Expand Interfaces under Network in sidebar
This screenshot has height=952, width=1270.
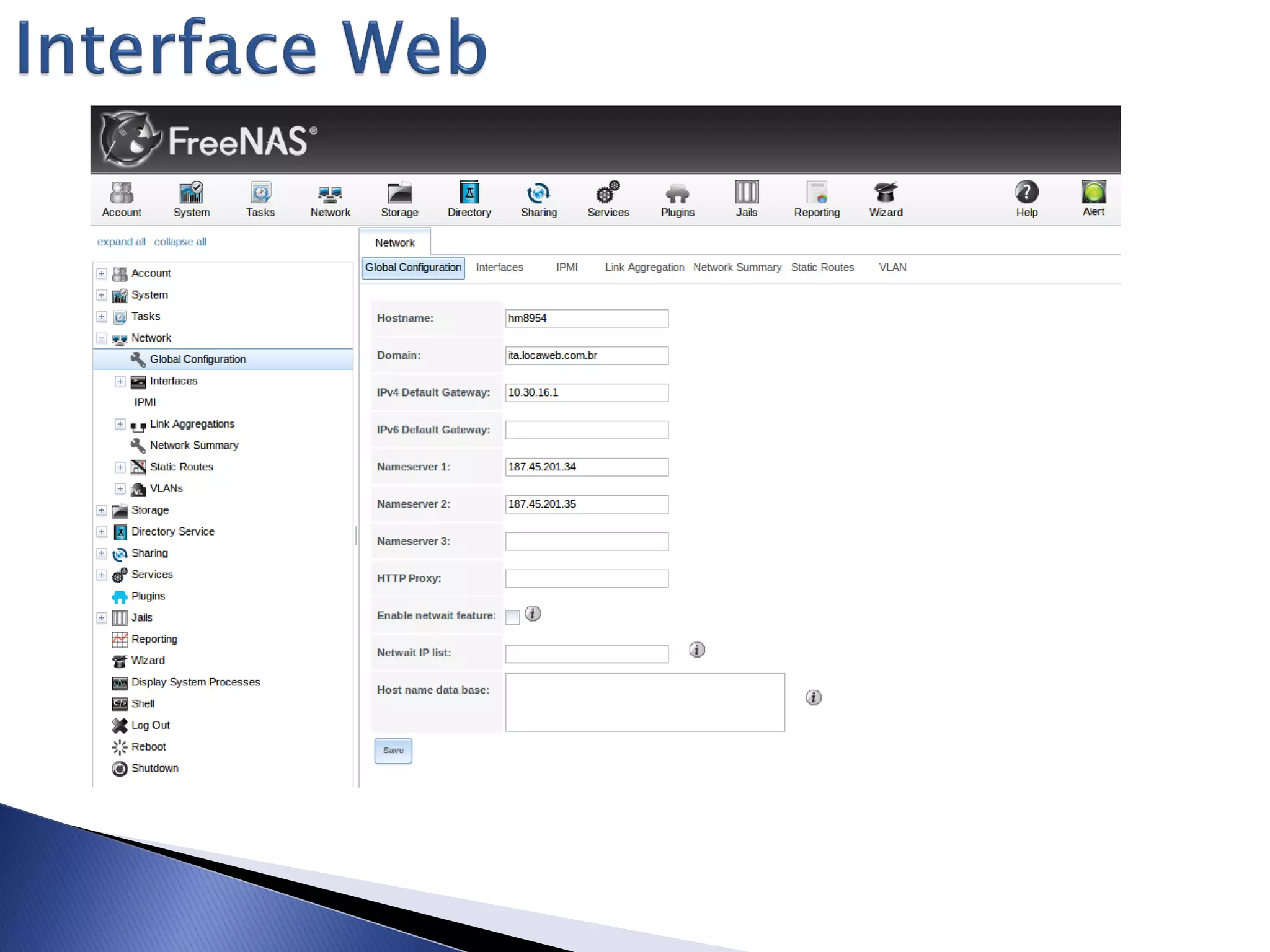point(120,381)
